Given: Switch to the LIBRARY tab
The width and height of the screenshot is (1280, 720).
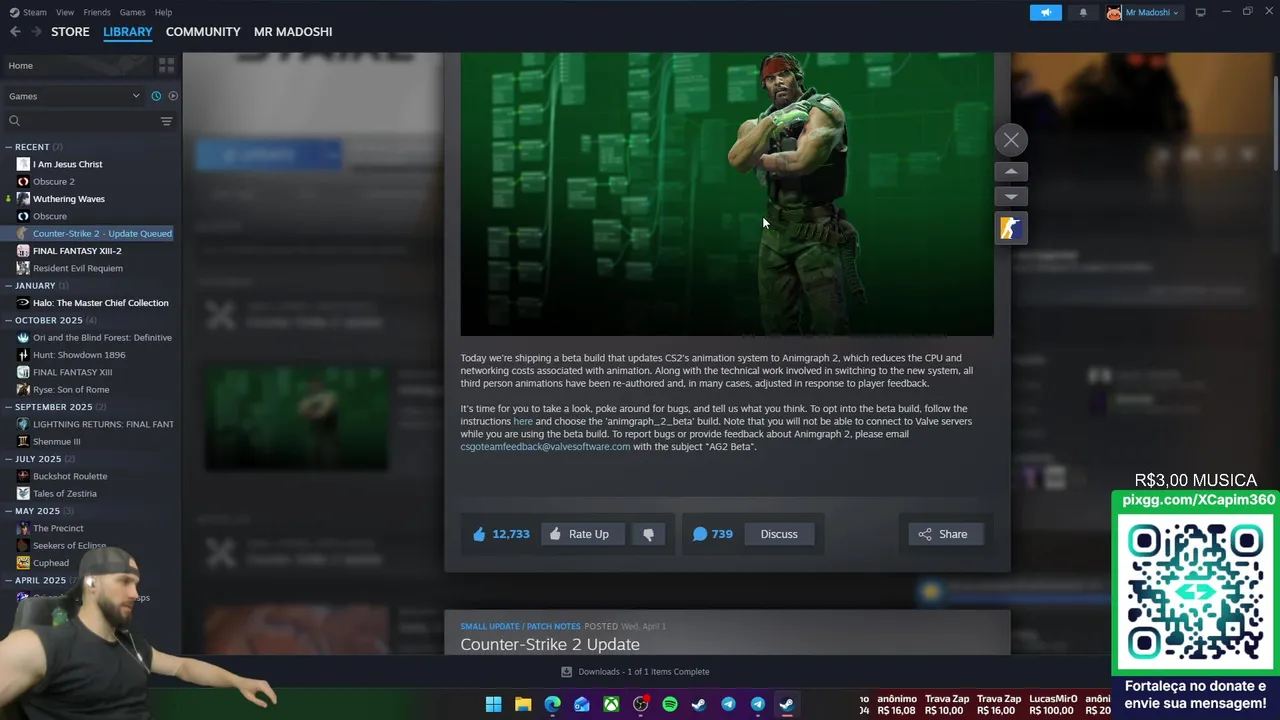Looking at the screenshot, I should (128, 32).
